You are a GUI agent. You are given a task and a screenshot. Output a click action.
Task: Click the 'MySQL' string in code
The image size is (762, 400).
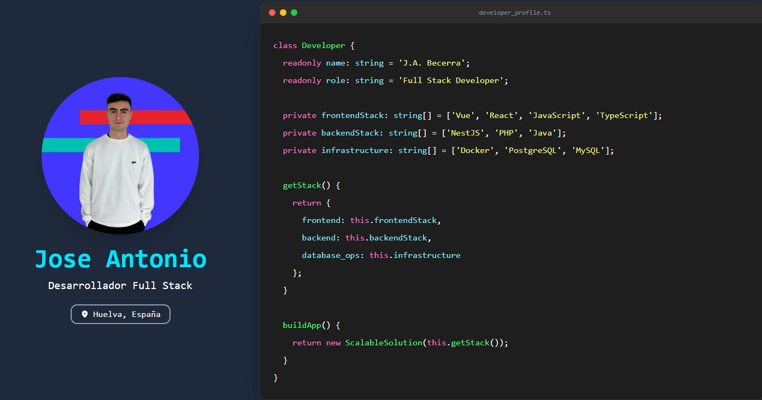coord(588,150)
